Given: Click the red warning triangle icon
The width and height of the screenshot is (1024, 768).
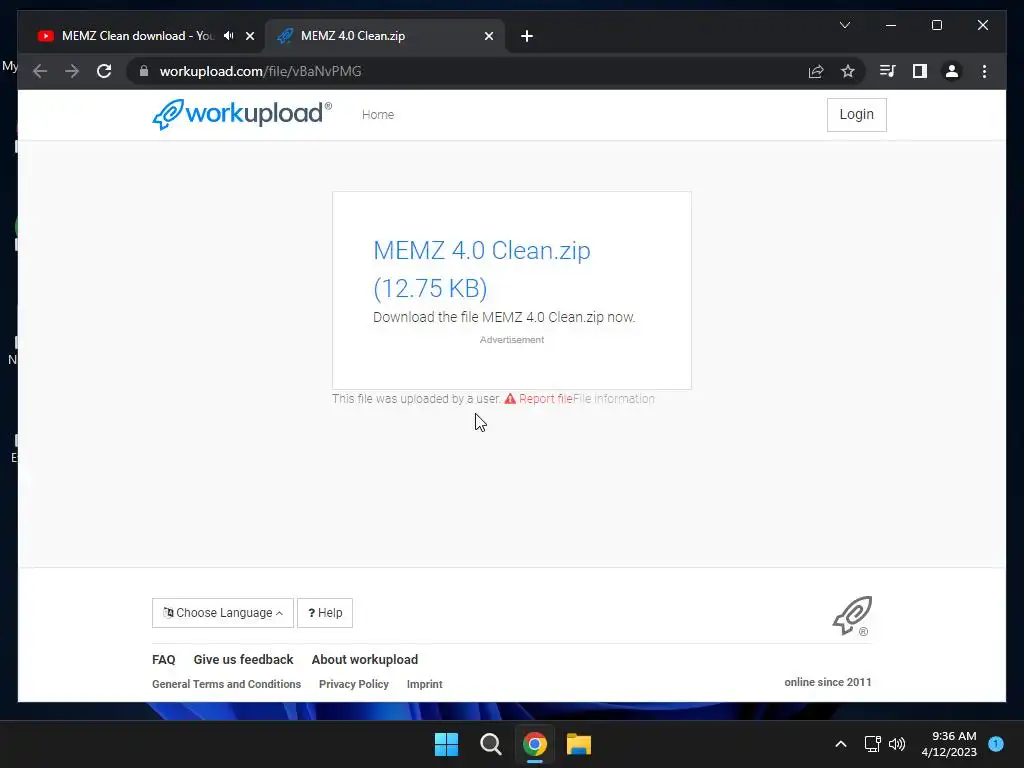Looking at the screenshot, I should (510, 398).
